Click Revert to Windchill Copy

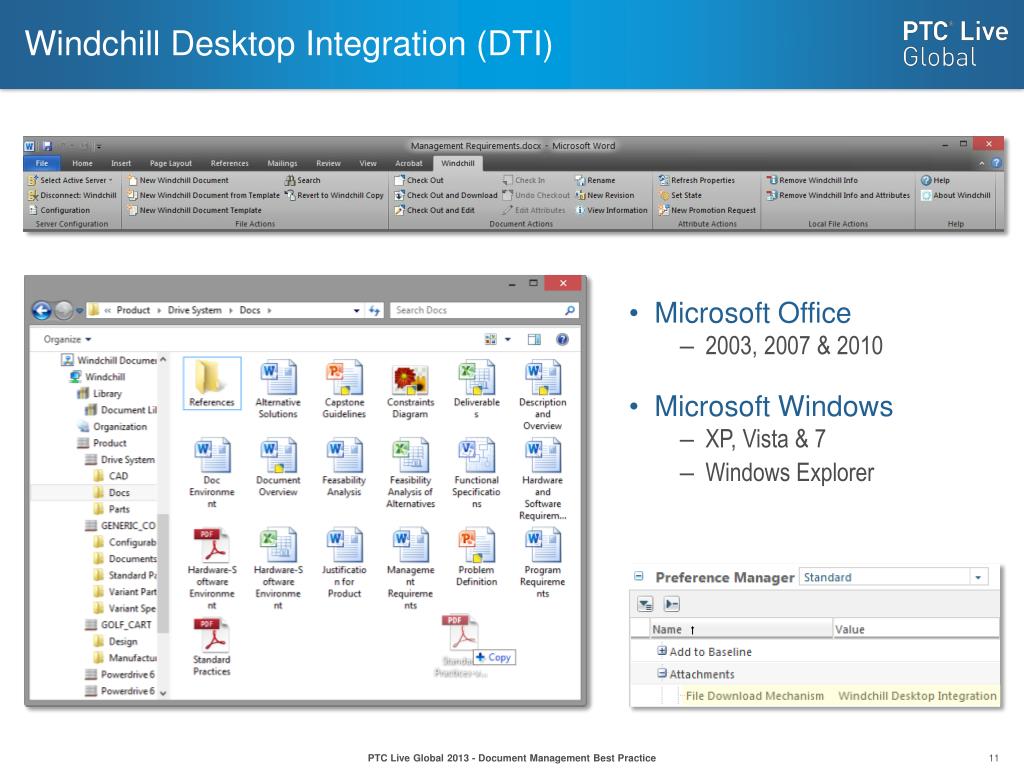(x=334, y=195)
